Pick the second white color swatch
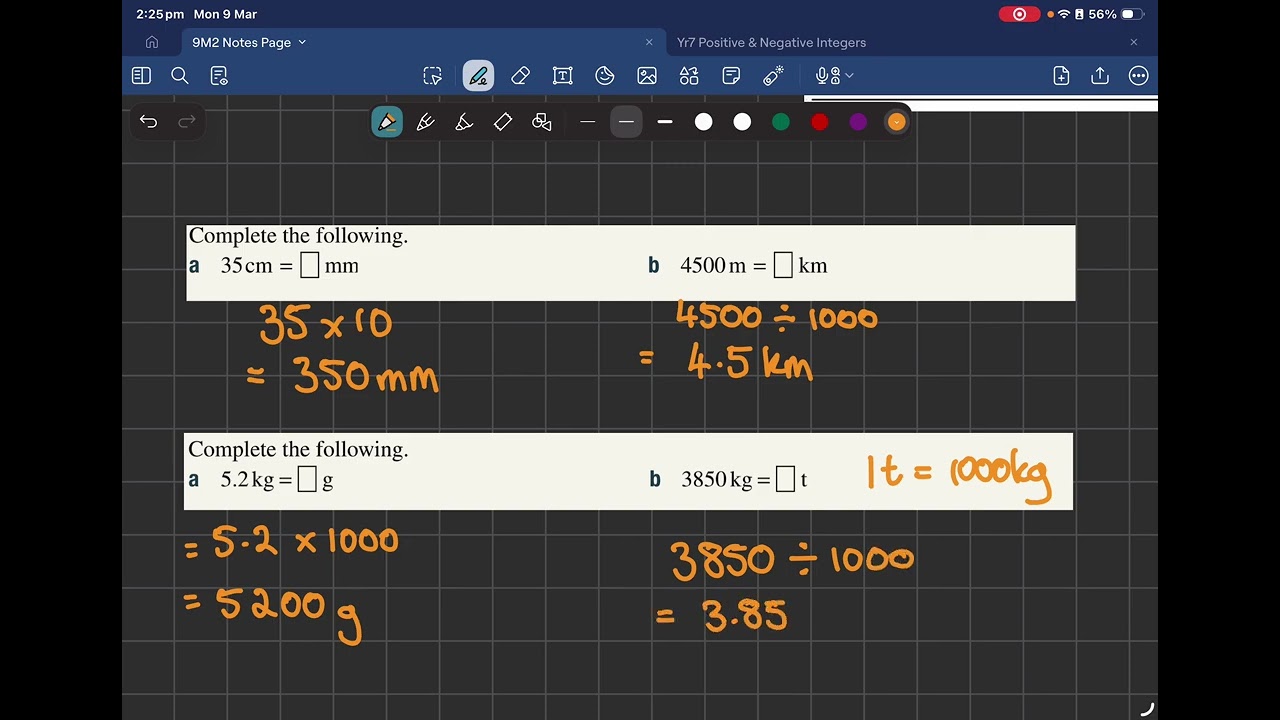 pos(742,122)
